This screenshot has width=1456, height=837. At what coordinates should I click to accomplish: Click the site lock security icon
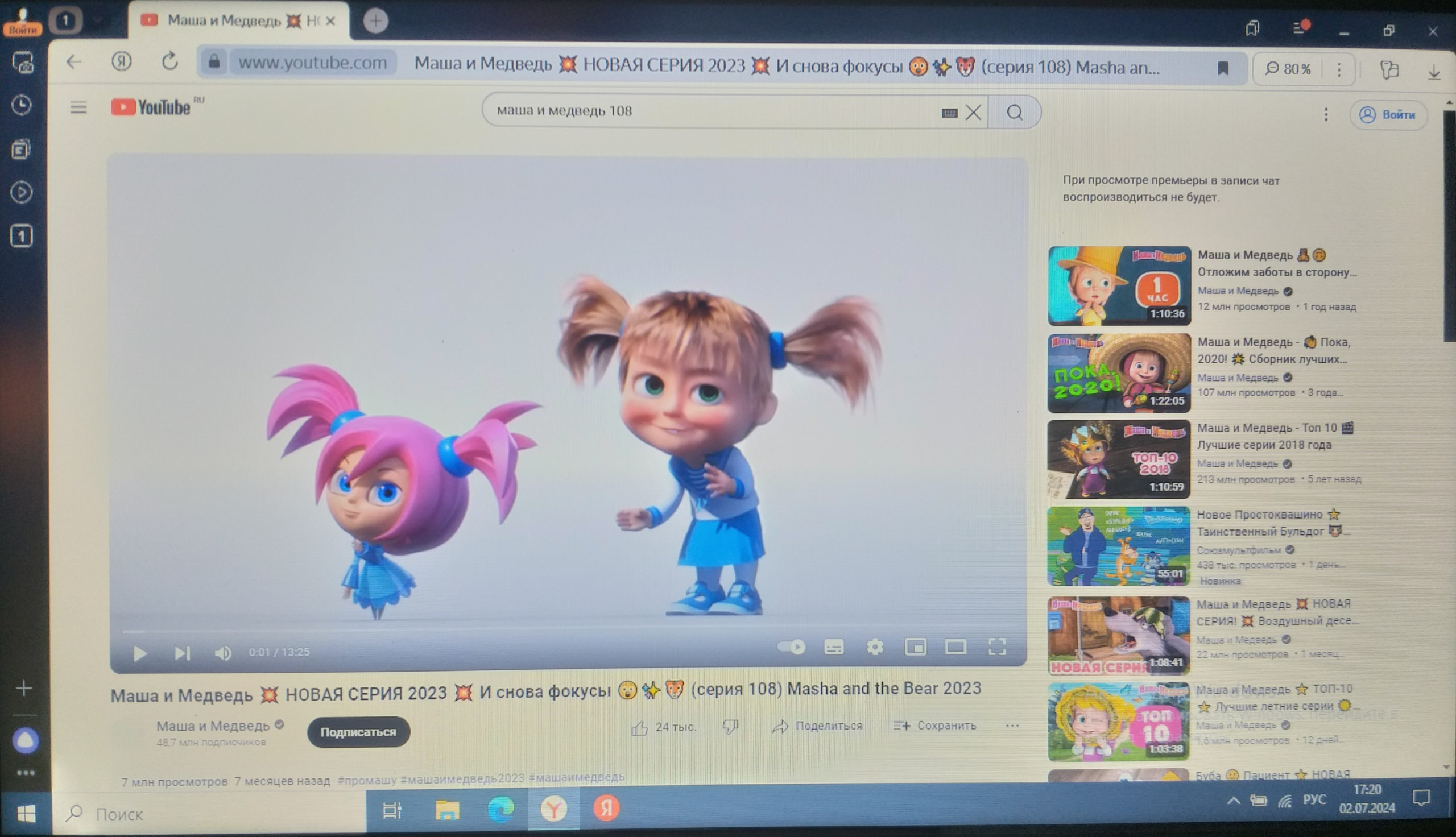[214, 61]
